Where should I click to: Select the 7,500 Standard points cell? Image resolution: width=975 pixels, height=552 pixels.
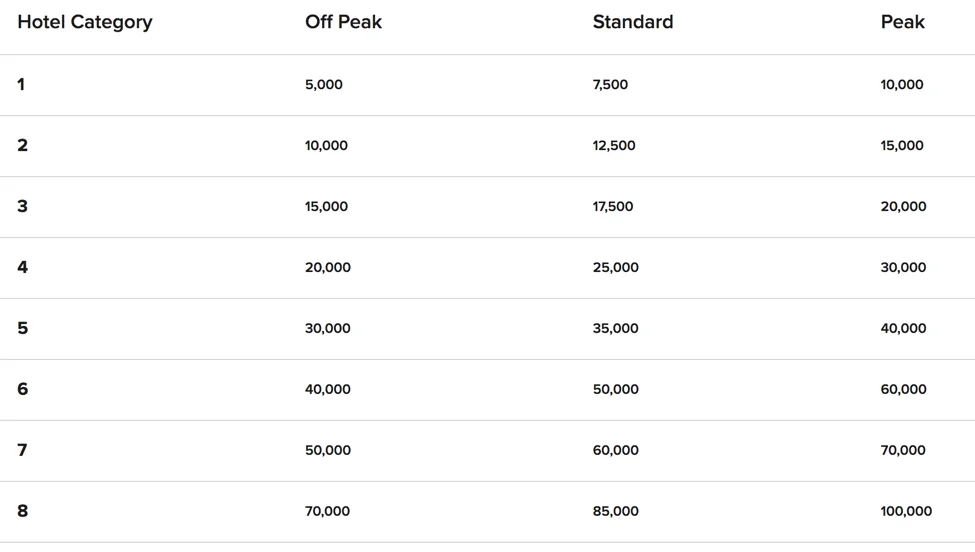(610, 85)
